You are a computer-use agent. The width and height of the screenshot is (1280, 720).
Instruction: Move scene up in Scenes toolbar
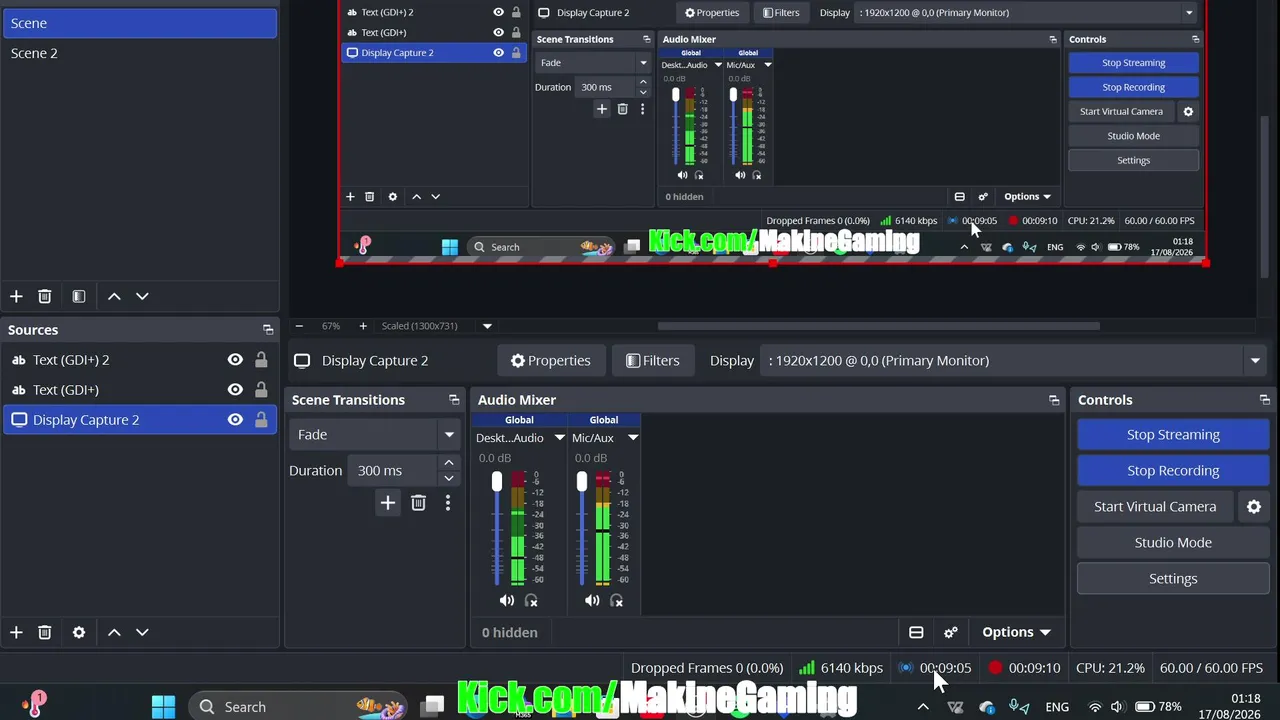114,296
